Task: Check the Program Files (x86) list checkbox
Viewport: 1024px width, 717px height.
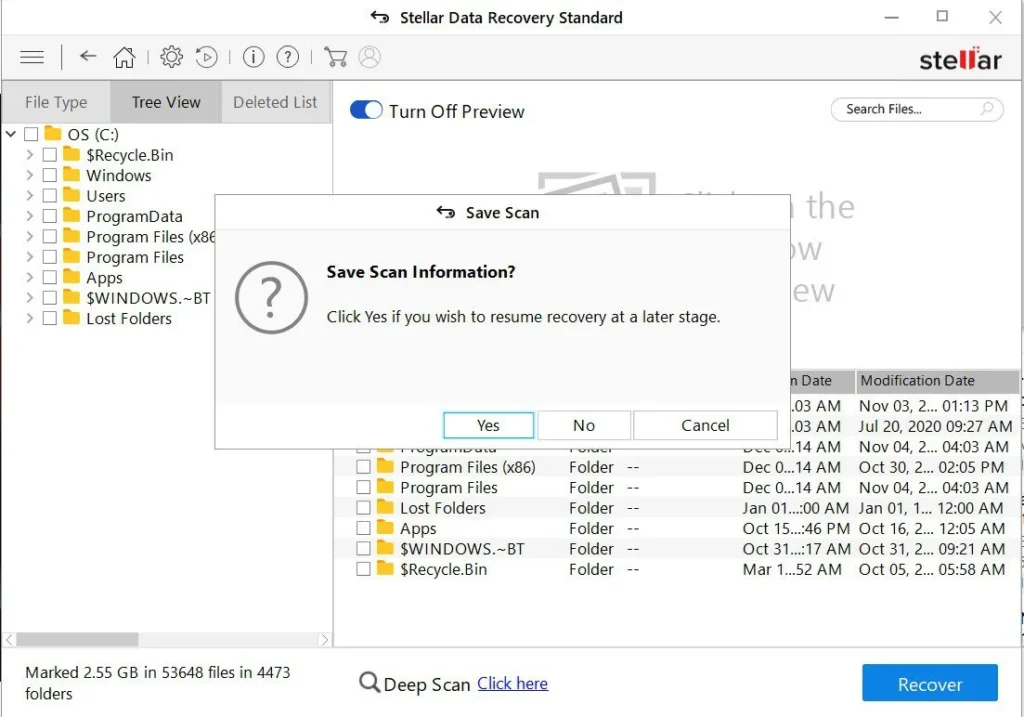Action: (363, 467)
